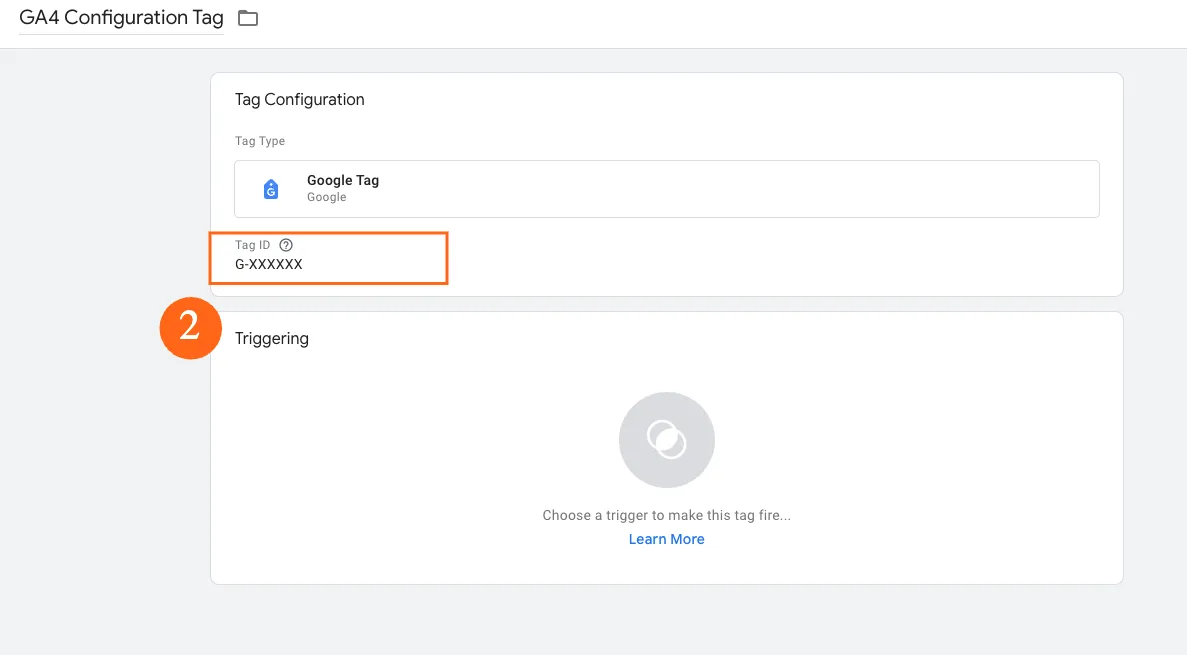This screenshot has width=1187, height=655.
Task: Open the Tag ID help question-mark icon
Action: click(x=285, y=245)
